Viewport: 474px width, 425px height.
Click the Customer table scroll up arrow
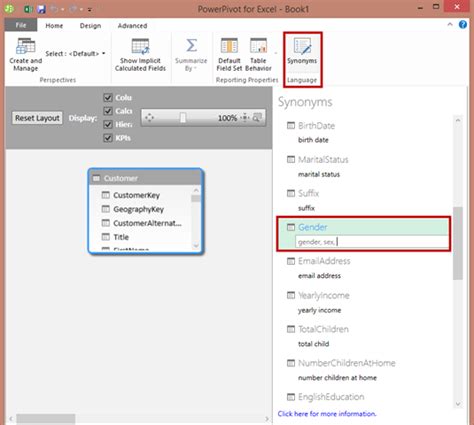pyautogui.click(x=196, y=190)
